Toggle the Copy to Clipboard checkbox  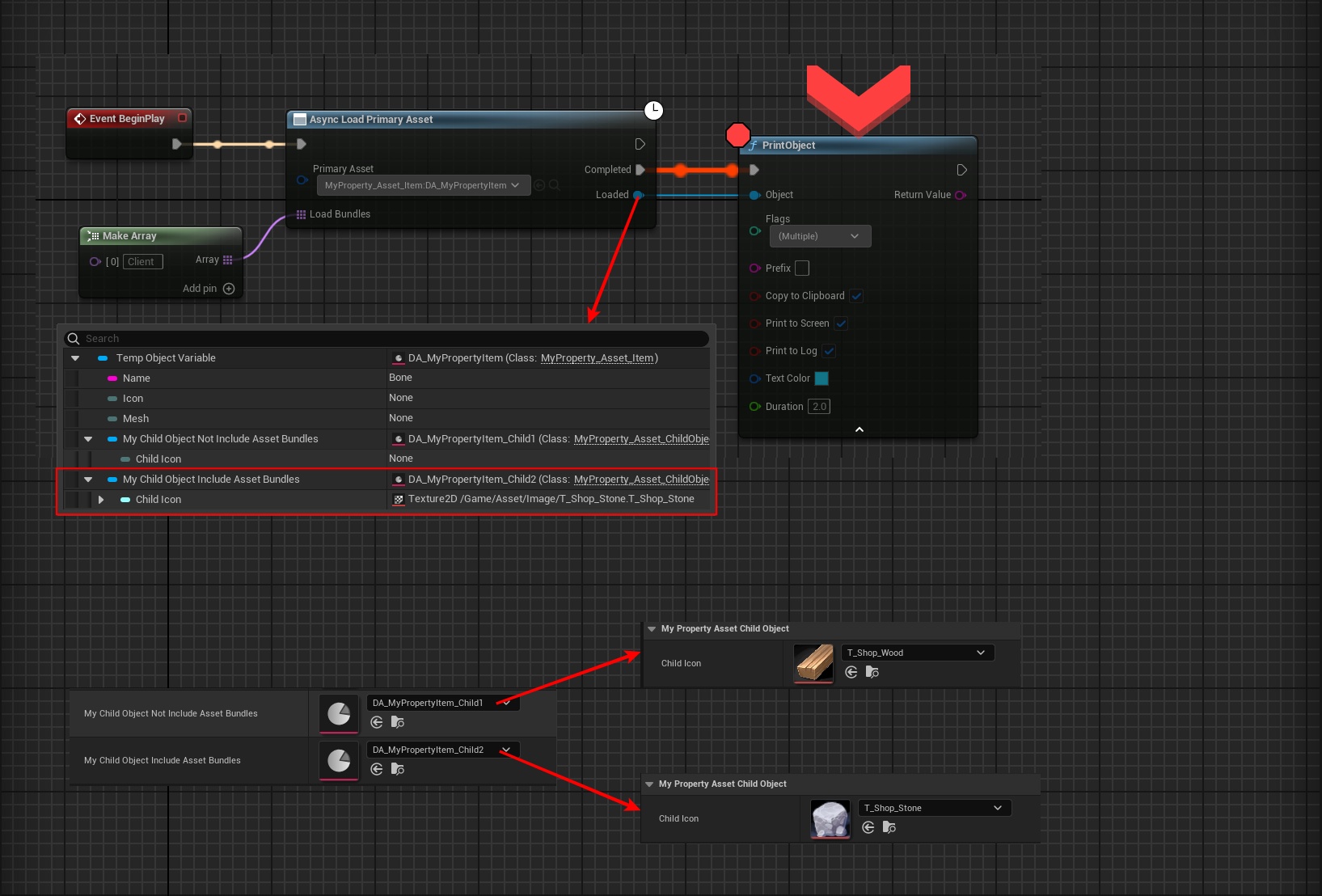pos(856,296)
